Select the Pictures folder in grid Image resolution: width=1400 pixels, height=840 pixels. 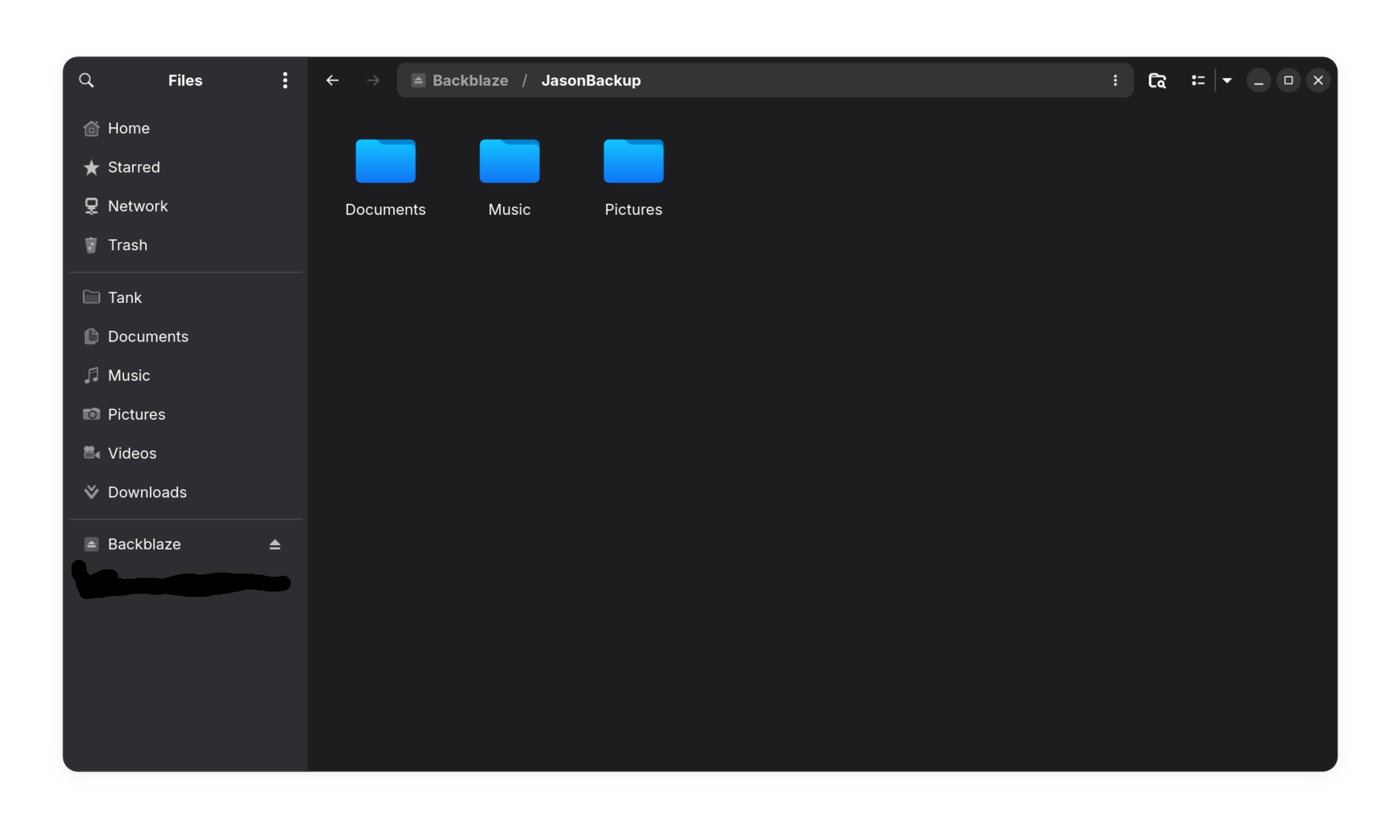pos(633,162)
